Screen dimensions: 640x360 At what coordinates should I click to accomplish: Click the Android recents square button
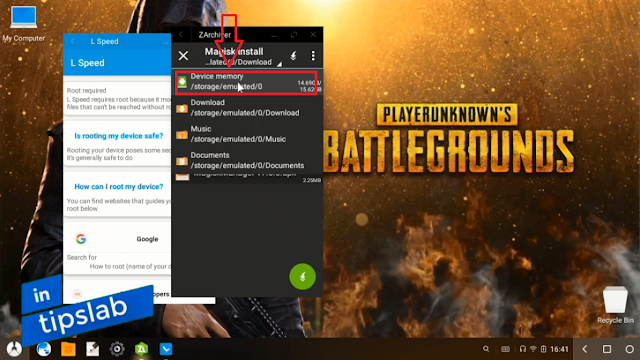coord(607,349)
